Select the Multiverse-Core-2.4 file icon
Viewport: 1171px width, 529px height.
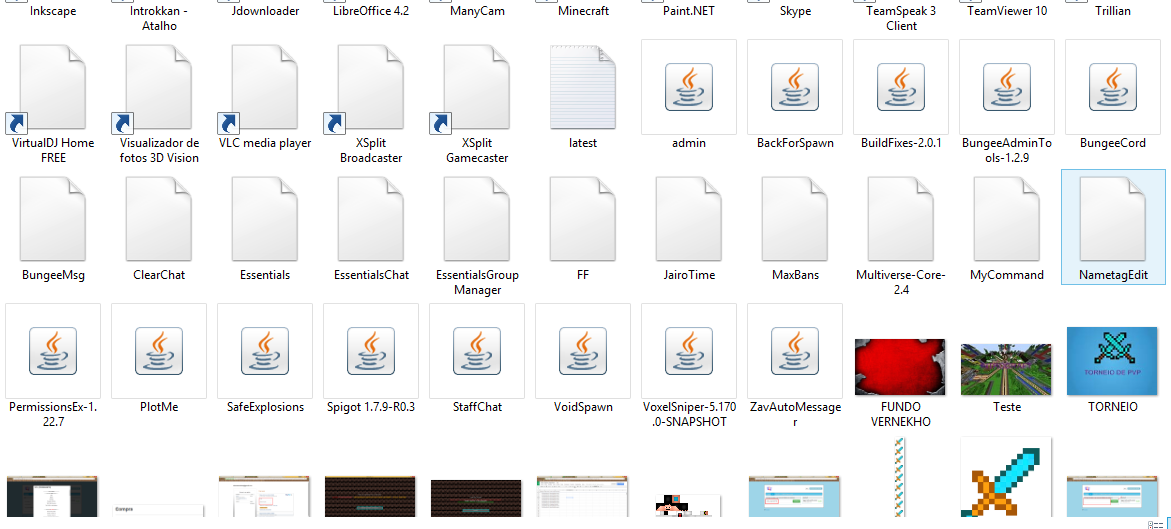tap(901, 219)
